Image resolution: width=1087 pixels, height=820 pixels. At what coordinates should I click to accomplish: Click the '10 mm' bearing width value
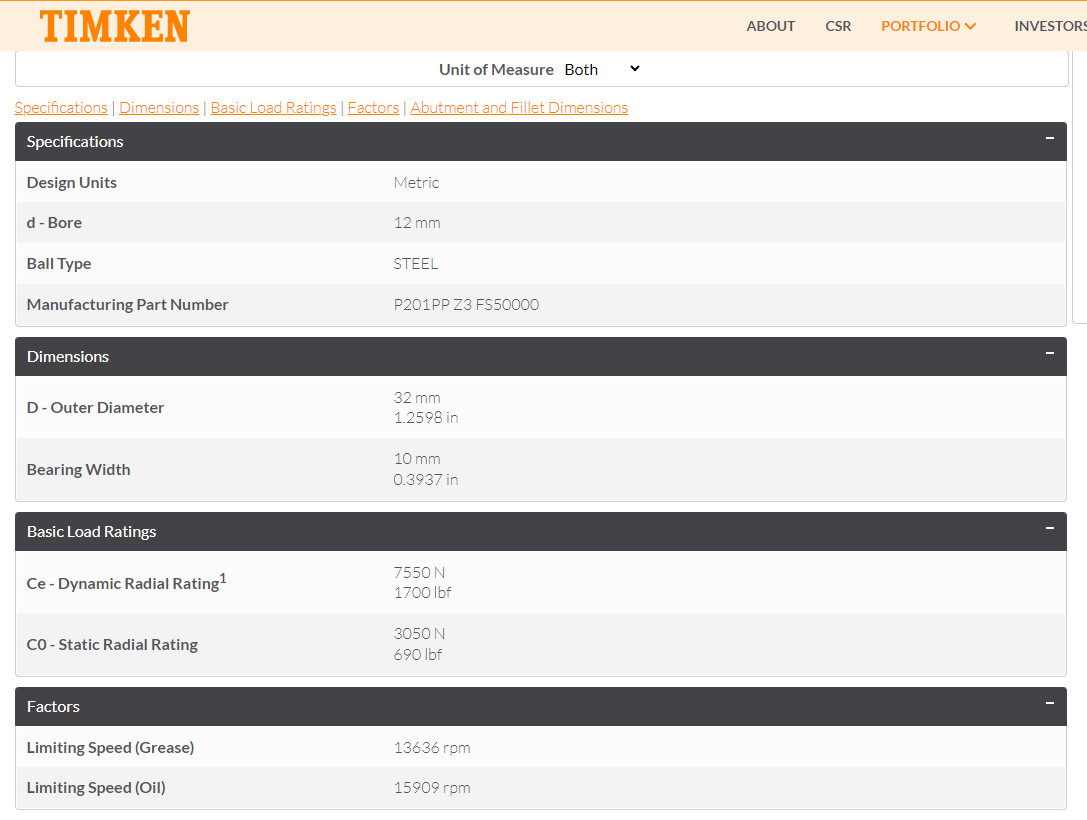coord(417,459)
